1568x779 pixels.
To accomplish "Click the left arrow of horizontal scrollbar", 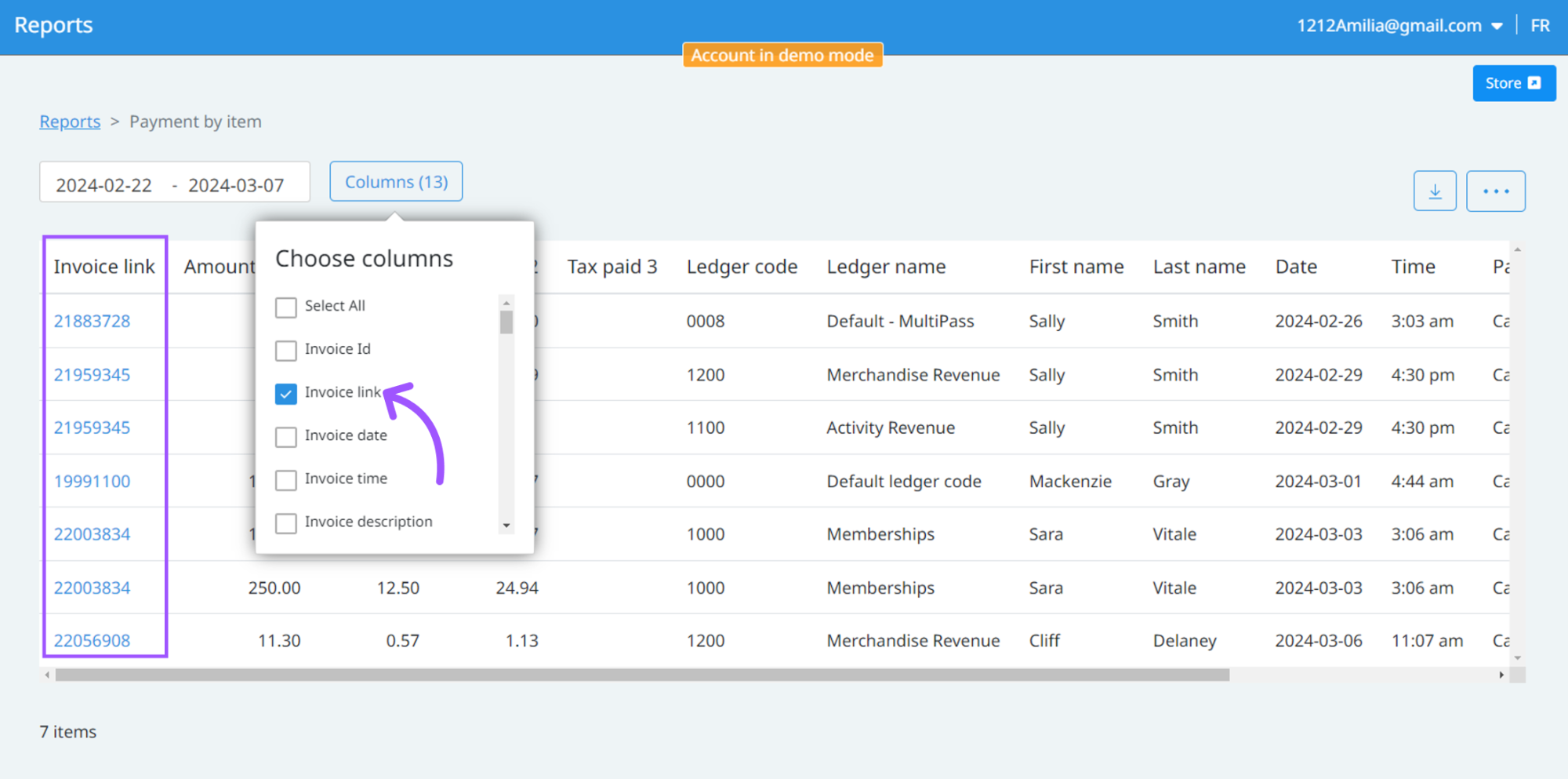I will (48, 675).
